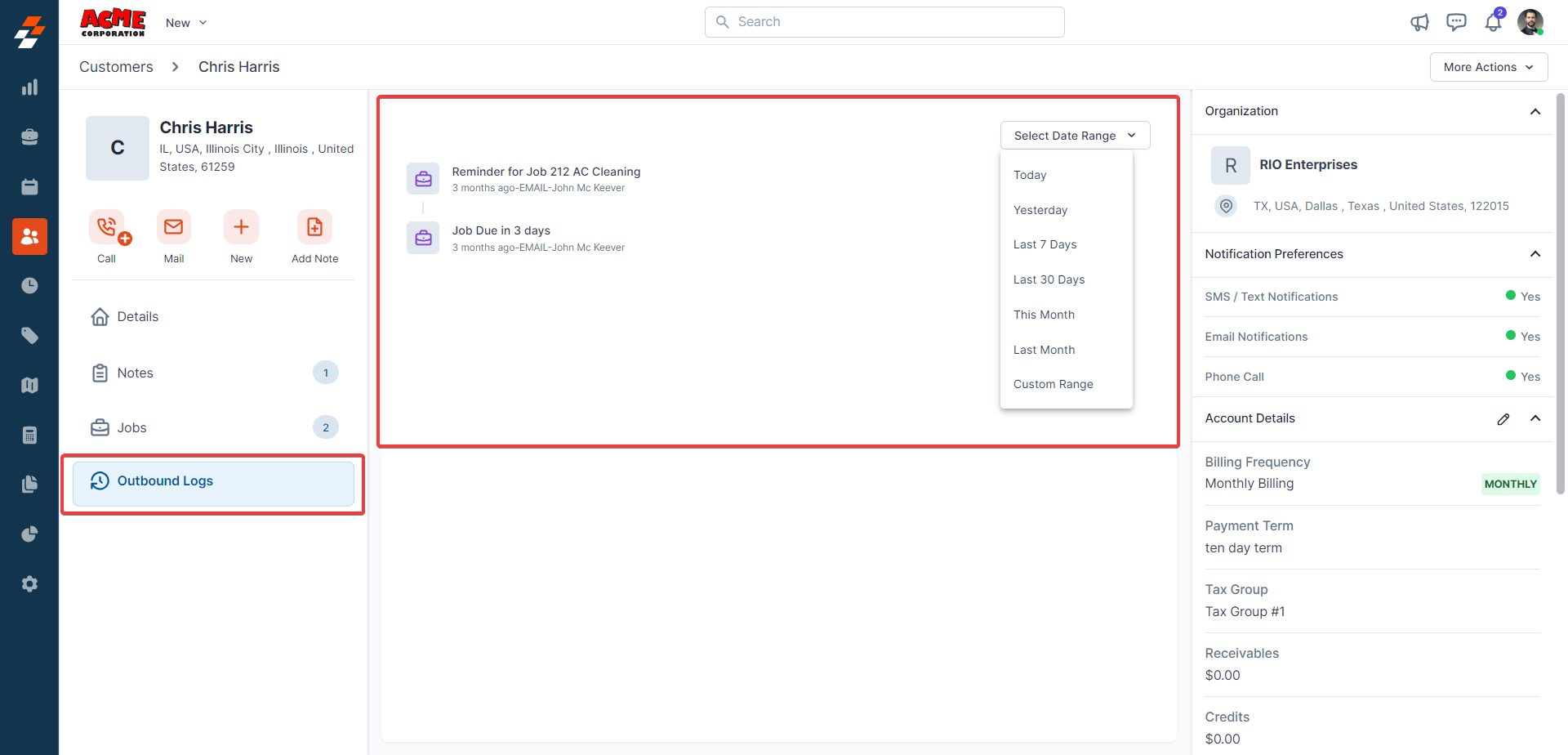Choose Last Month option
This screenshot has height=755, width=1568.
1067,350
